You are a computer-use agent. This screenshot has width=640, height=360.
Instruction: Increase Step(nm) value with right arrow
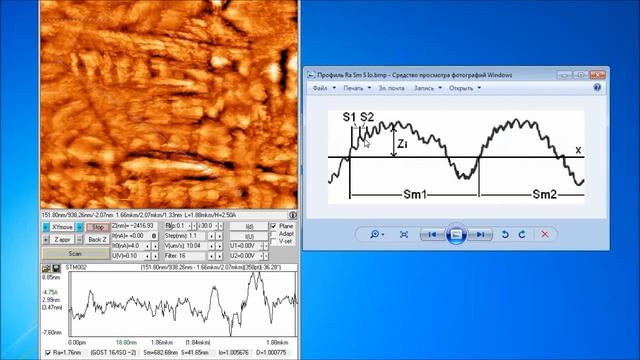(220, 236)
